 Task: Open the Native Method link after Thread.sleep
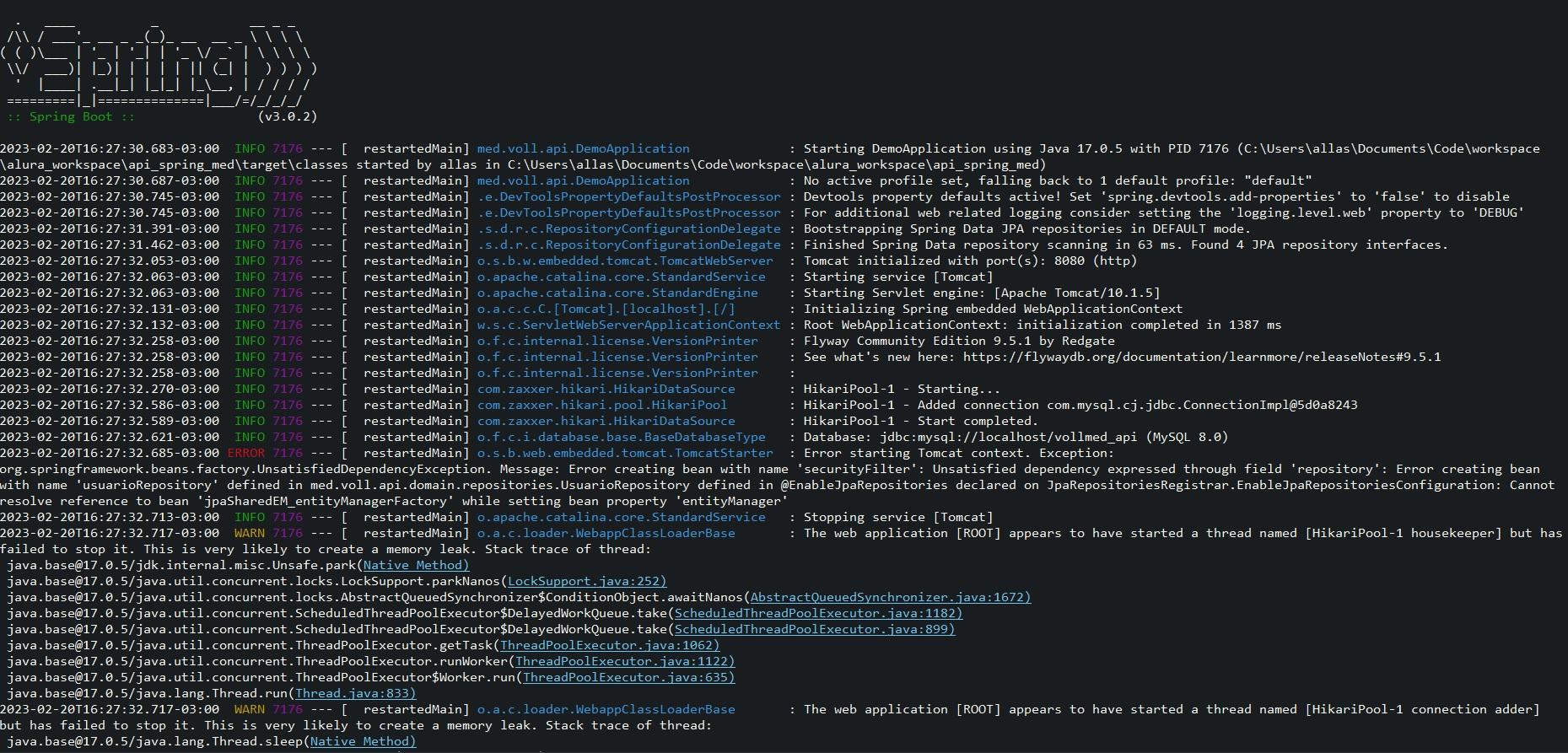pyautogui.click(x=363, y=741)
